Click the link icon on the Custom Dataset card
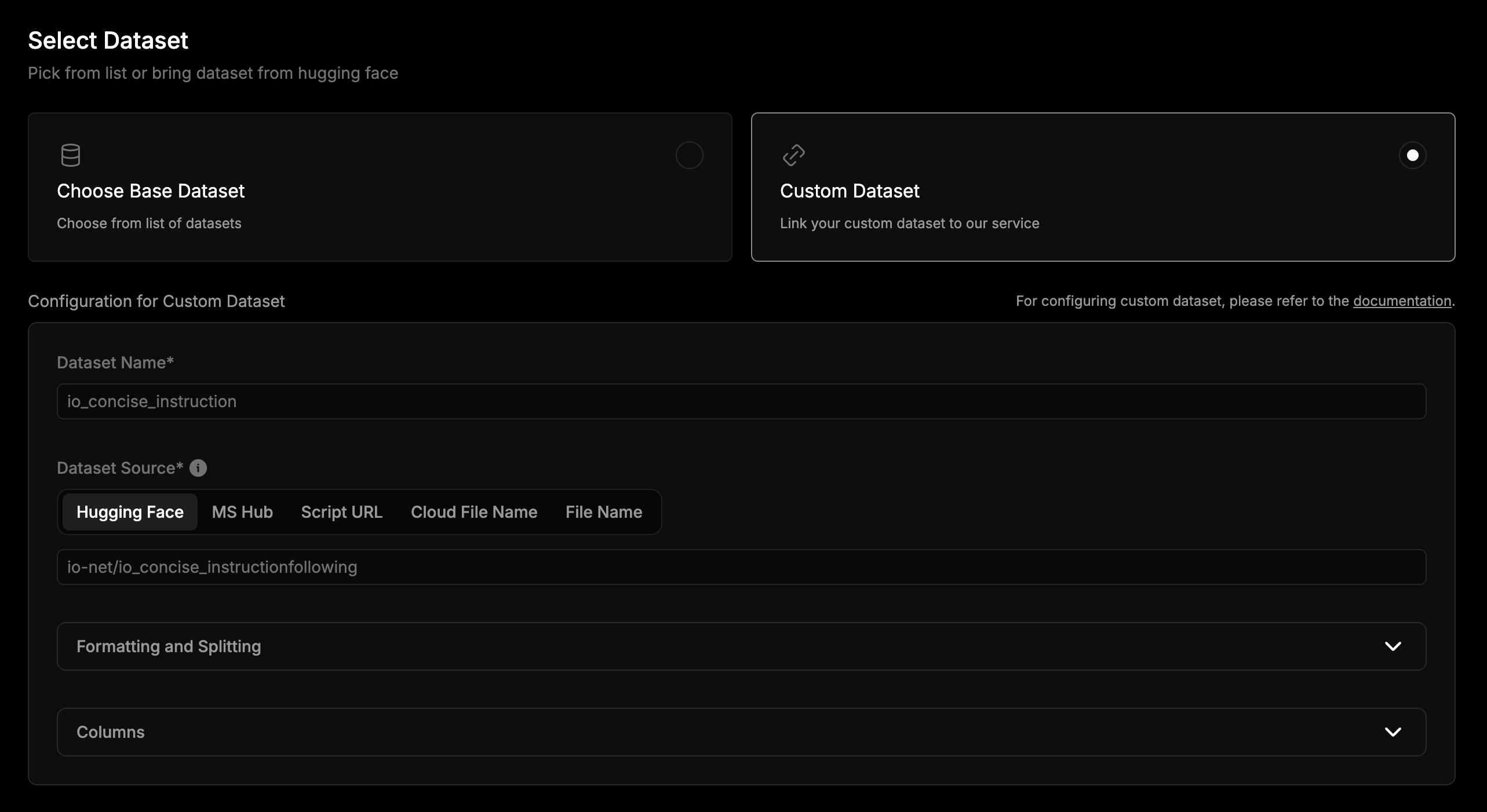The image size is (1487, 812). tap(794, 155)
